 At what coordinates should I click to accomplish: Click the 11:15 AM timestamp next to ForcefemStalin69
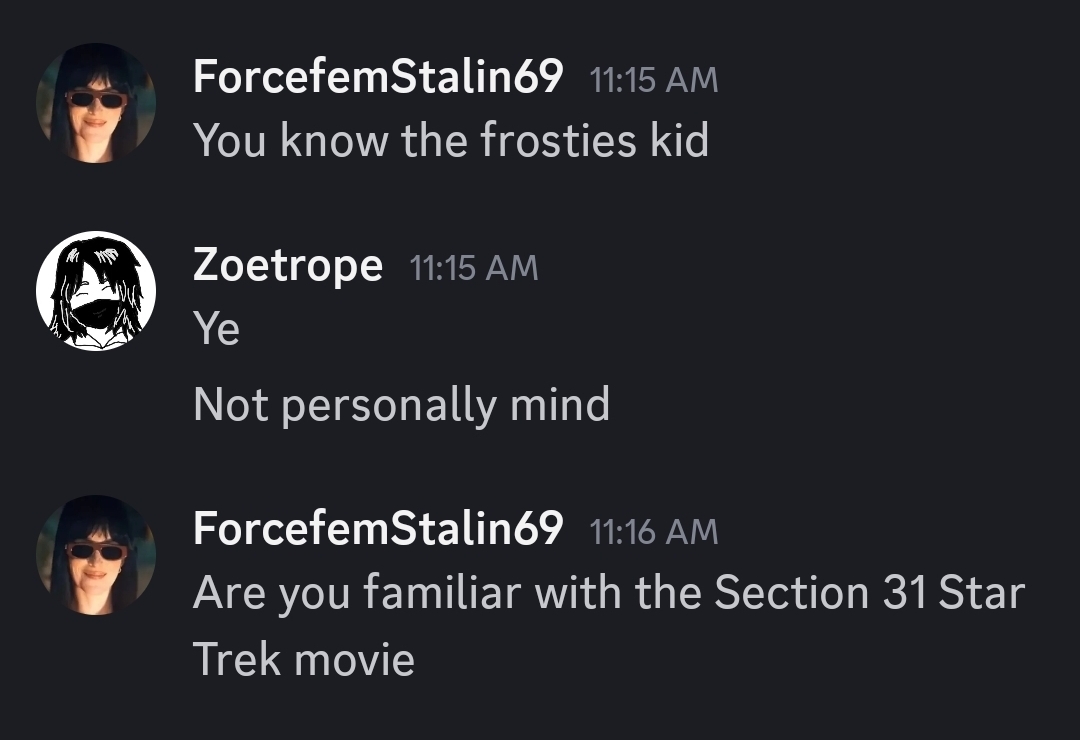(x=654, y=80)
